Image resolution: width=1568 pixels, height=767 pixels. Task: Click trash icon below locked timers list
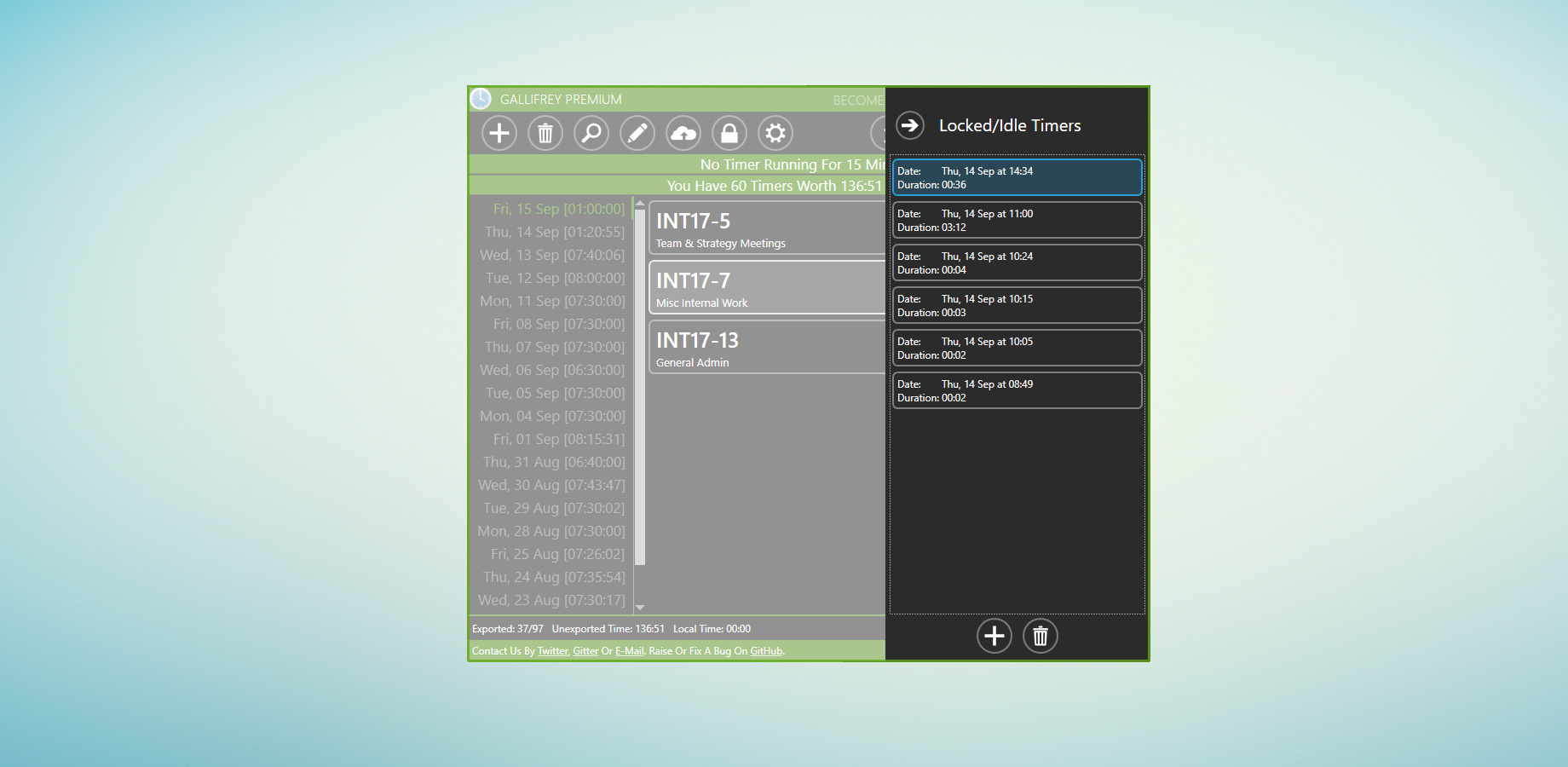(1041, 636)
